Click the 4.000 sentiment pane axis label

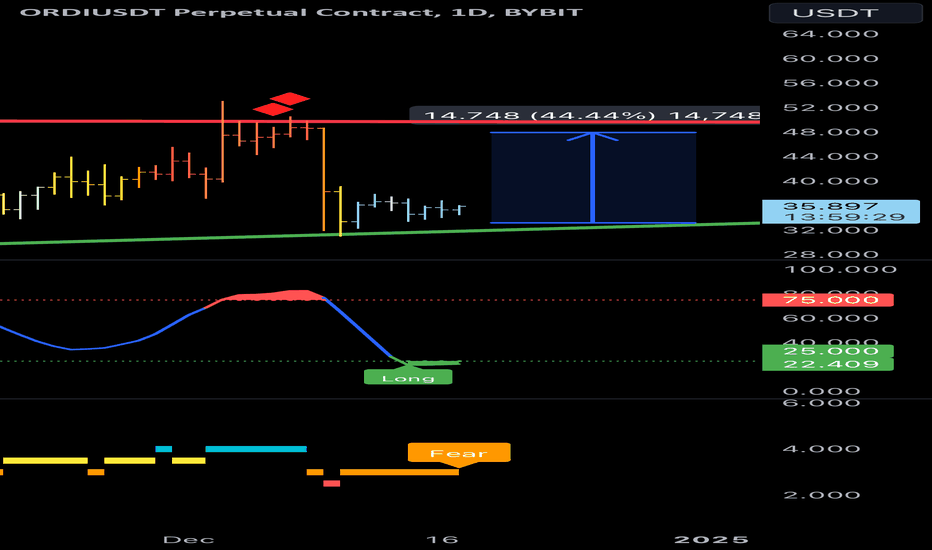coord(821,449)
